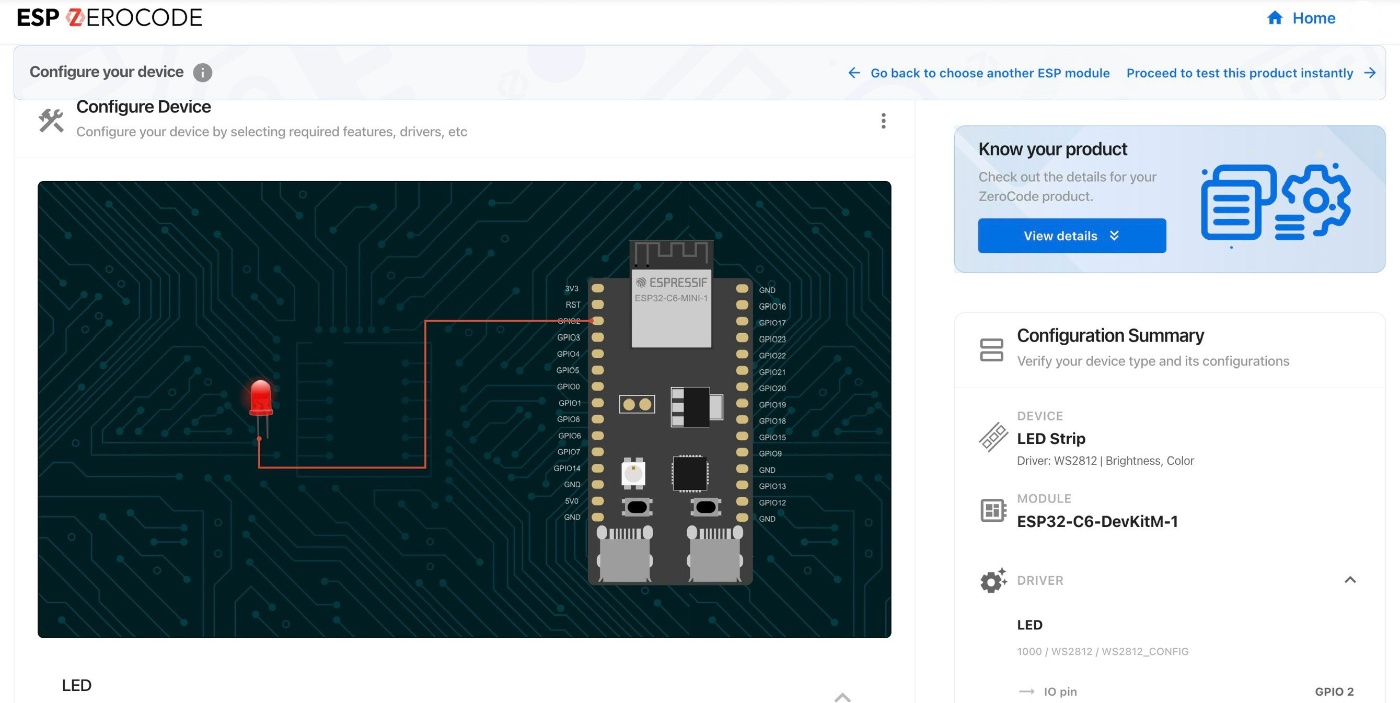The width and height of the screenshot is (1400, 703).
Task: Click the right USB-C port on the board
Action: (715, 555)
